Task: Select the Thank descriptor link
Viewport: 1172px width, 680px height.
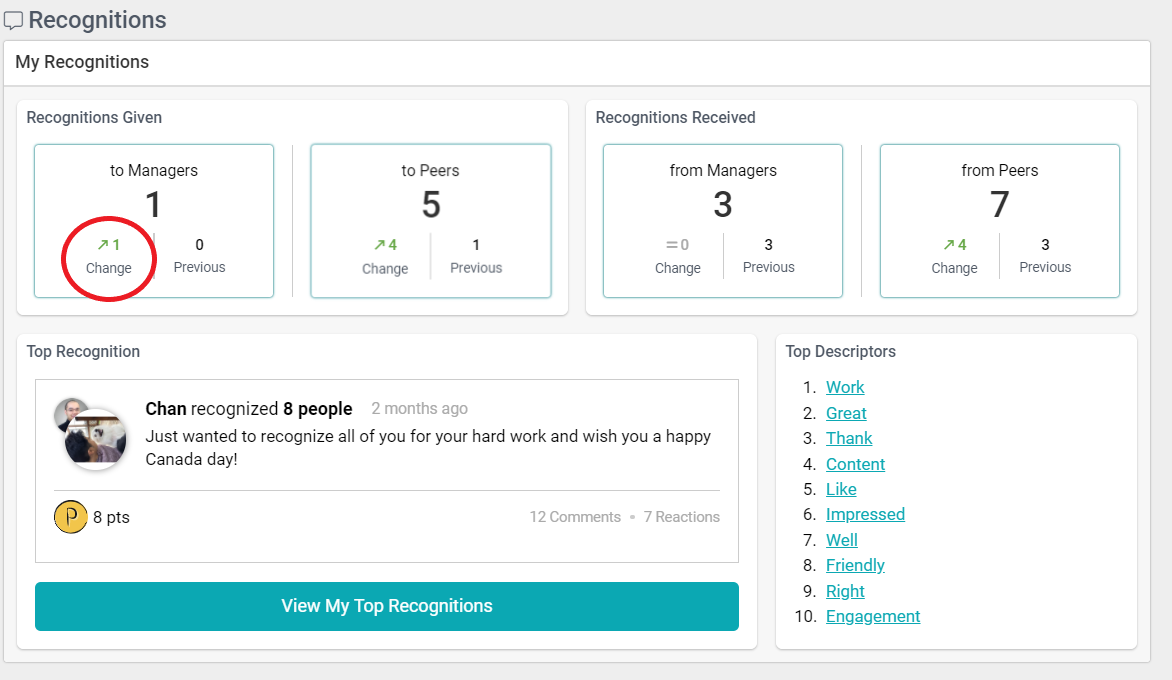Action: [x=849, y=438]
